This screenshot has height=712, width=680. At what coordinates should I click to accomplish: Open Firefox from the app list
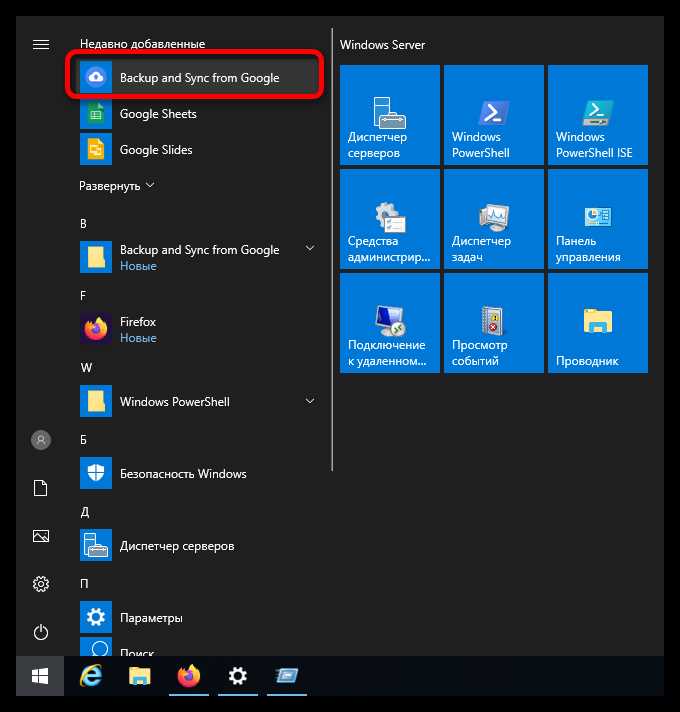[x=196, y=329]
